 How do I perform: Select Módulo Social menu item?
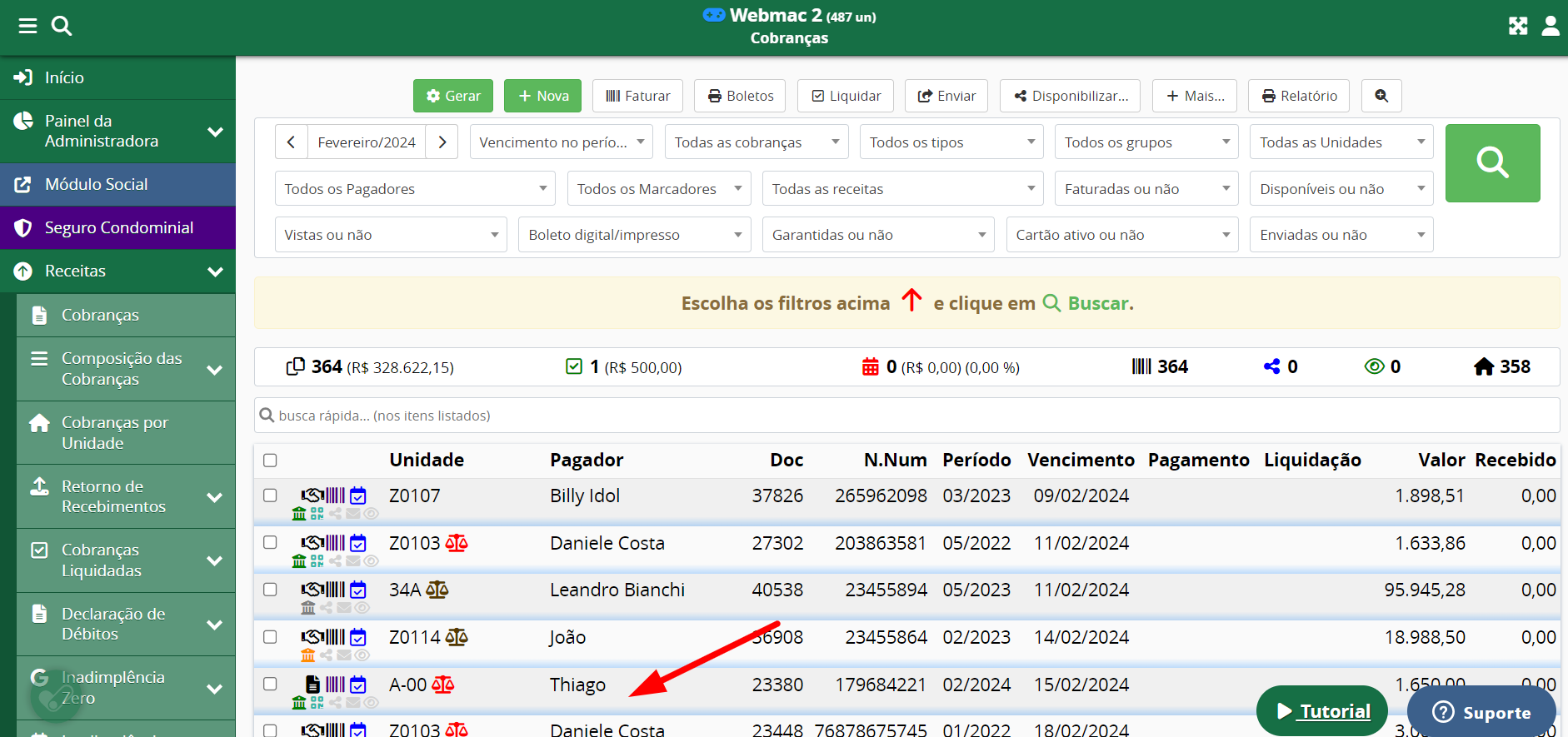(96, 184)
